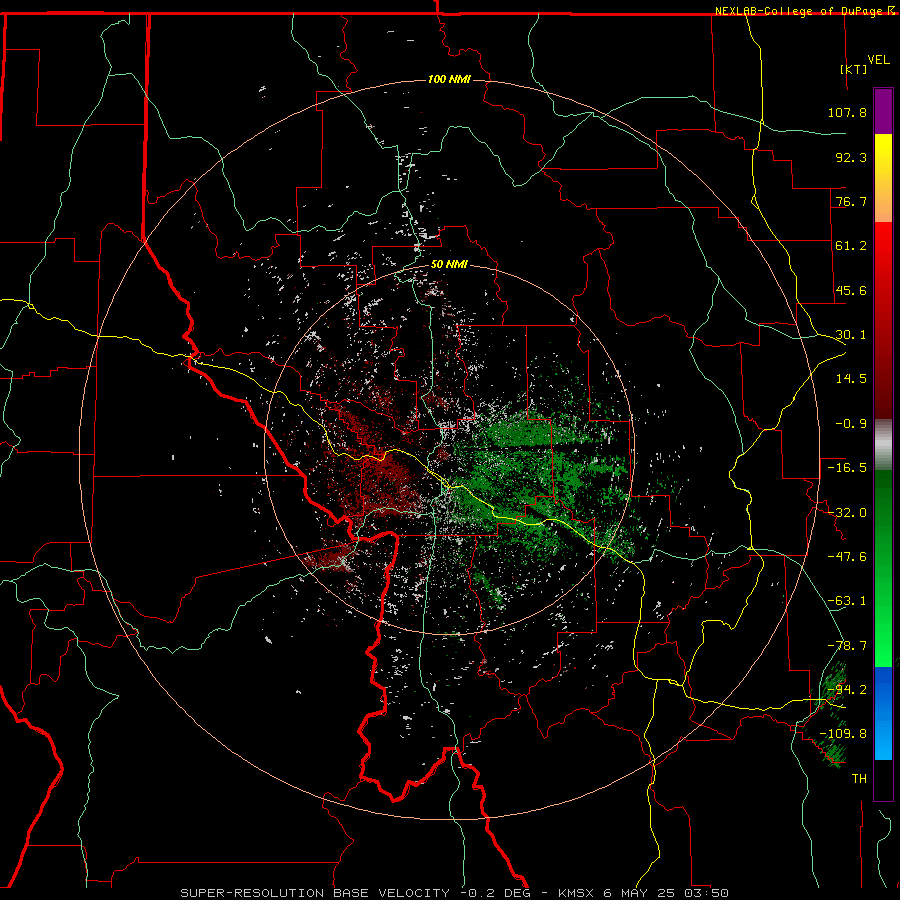The height and width of the screenshot is (900, 900).
Task: Select the 45.6 velocity scale label
Action: (851, 290)
